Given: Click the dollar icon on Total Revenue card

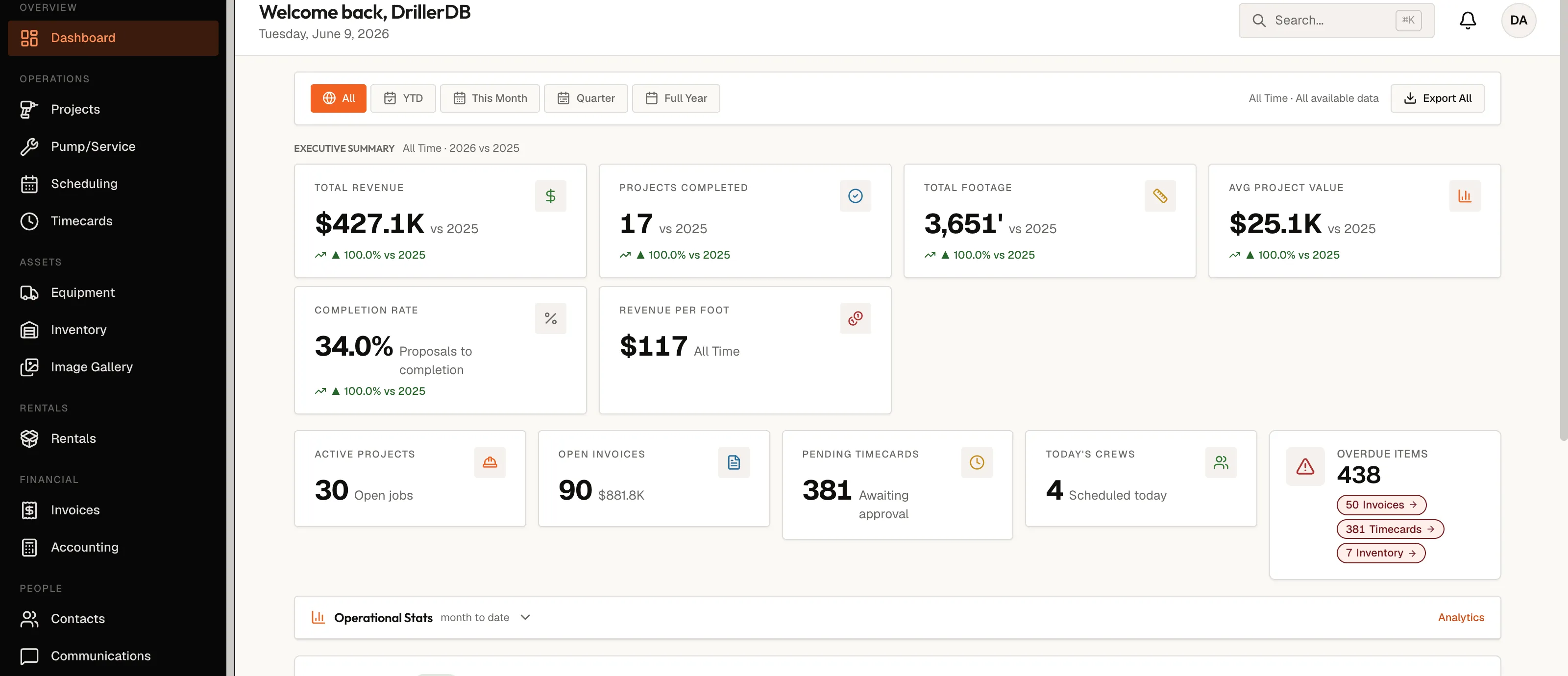Looking at the screenshot, I should click(x=550, y=196).
